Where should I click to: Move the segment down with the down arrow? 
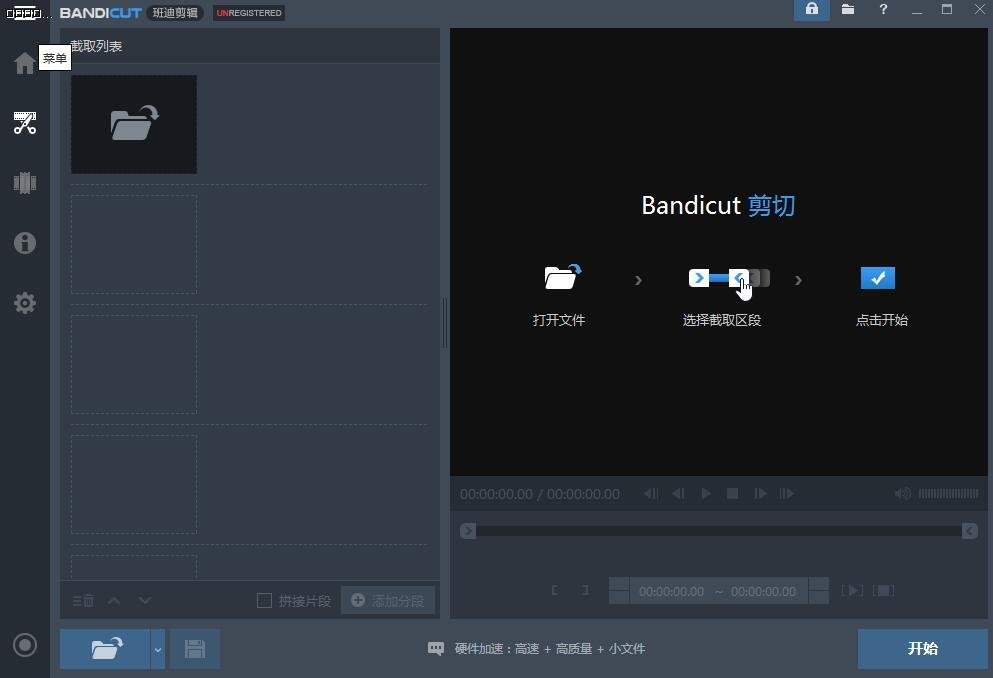(144, 600)
